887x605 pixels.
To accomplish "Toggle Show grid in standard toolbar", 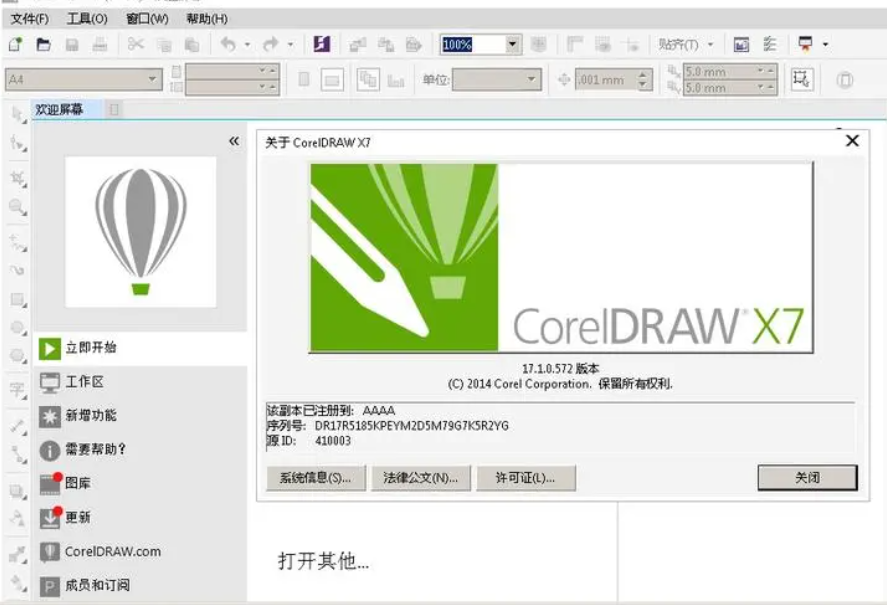I will click(x=603, y=44).
